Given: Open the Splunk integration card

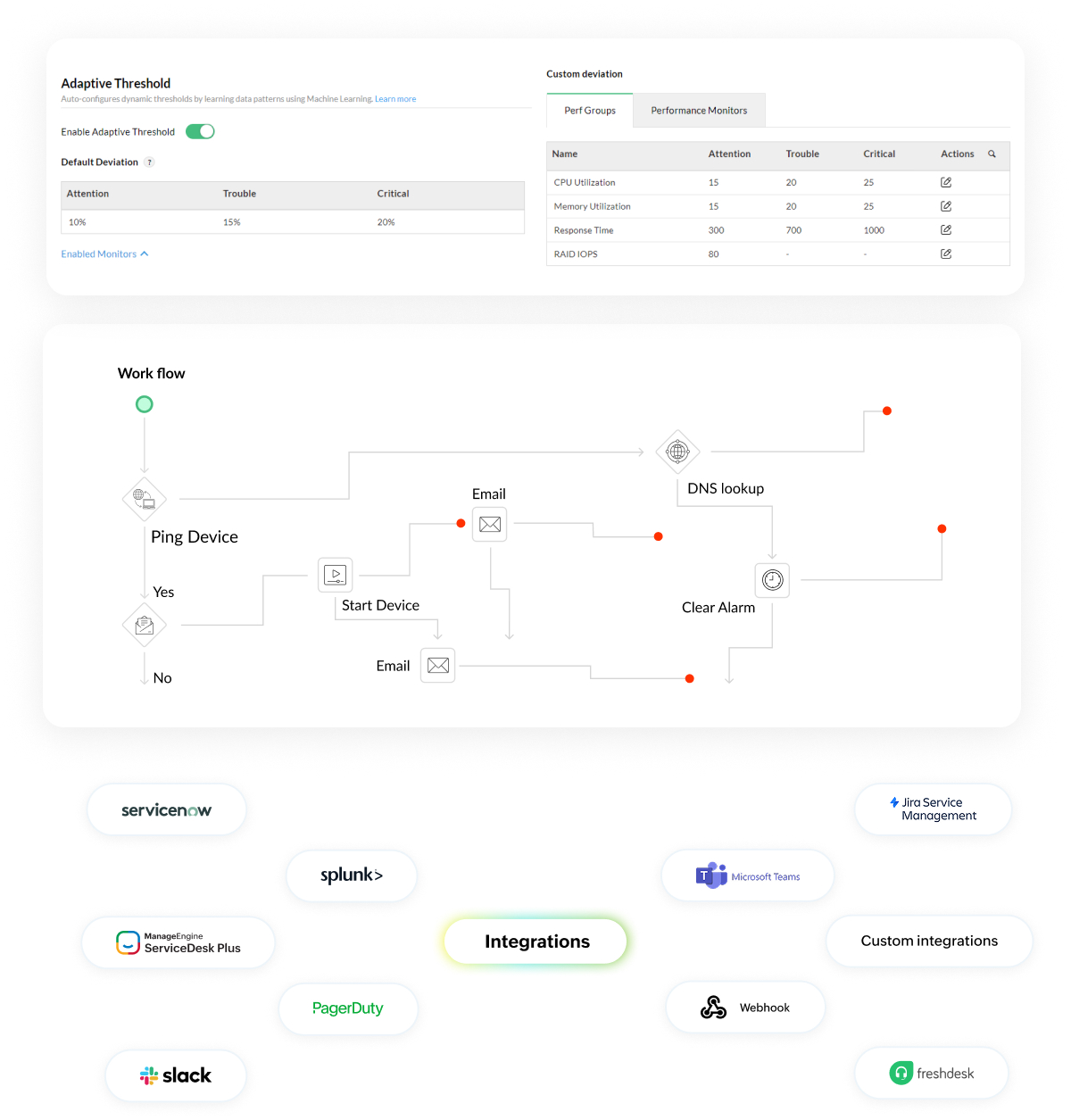Looking at the screenshot, I should (x=352, y=875).
